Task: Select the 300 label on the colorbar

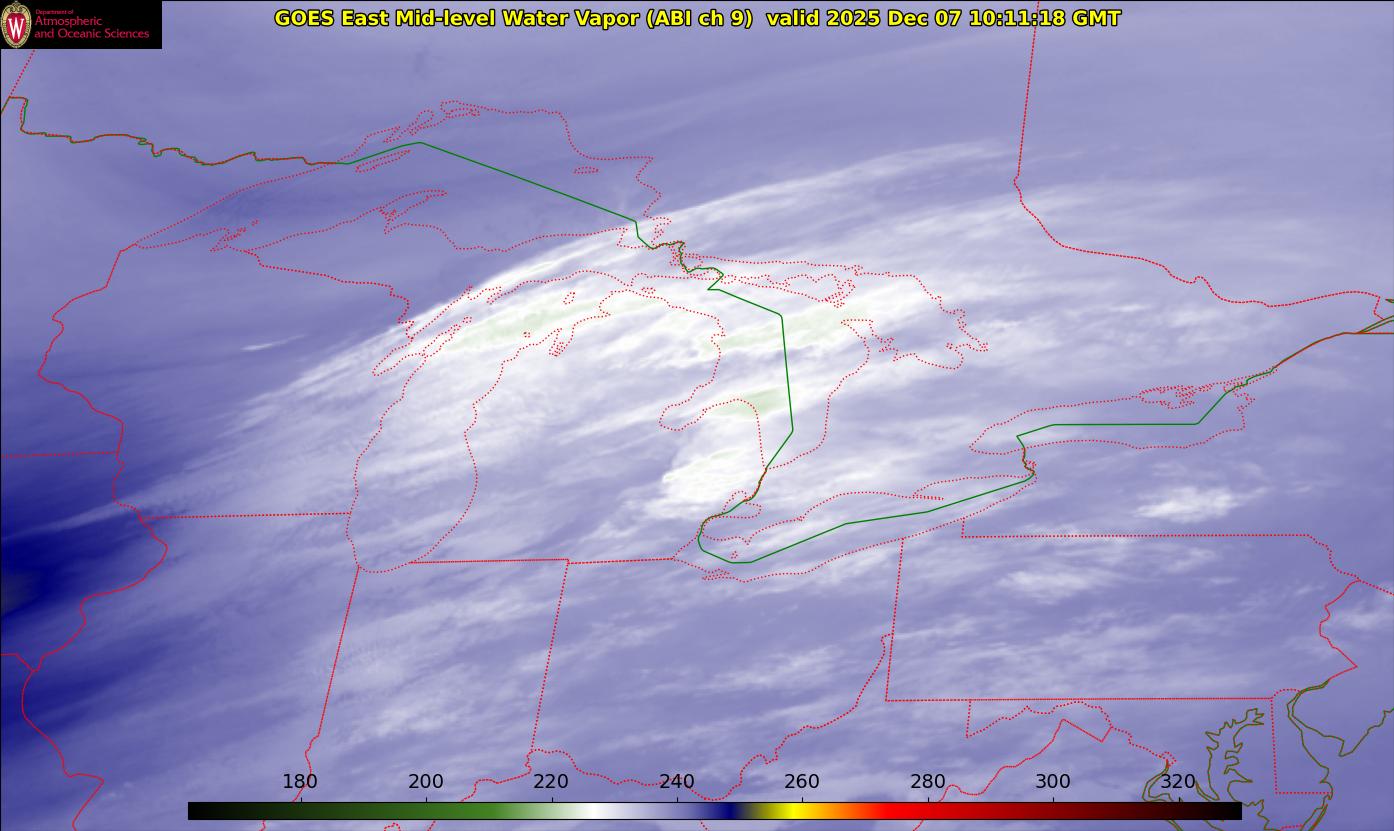Action: click(x=1053, y=781)
